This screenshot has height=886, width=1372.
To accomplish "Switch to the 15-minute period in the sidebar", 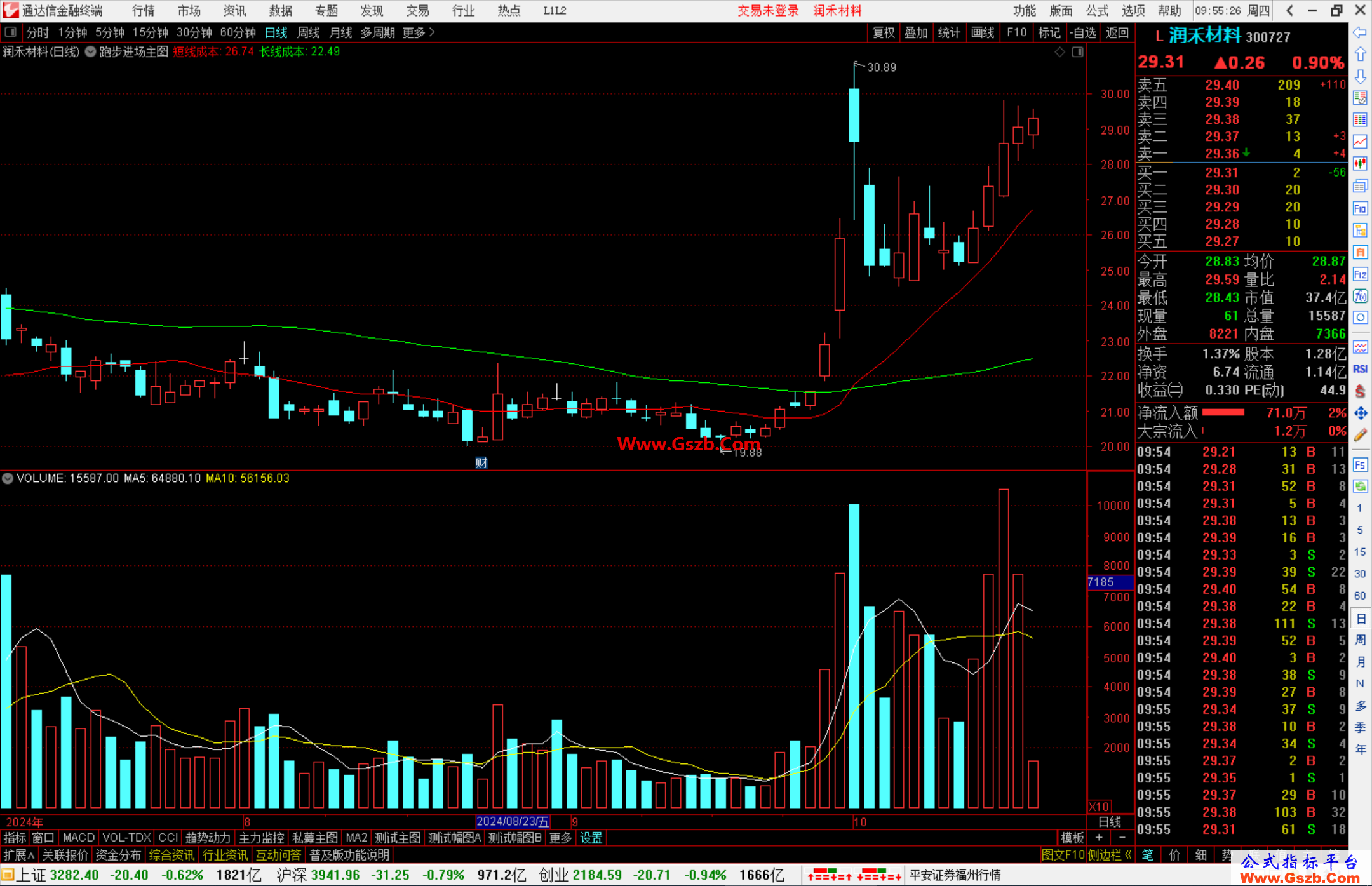I will pyautogui.click(x=1359, y=552).
